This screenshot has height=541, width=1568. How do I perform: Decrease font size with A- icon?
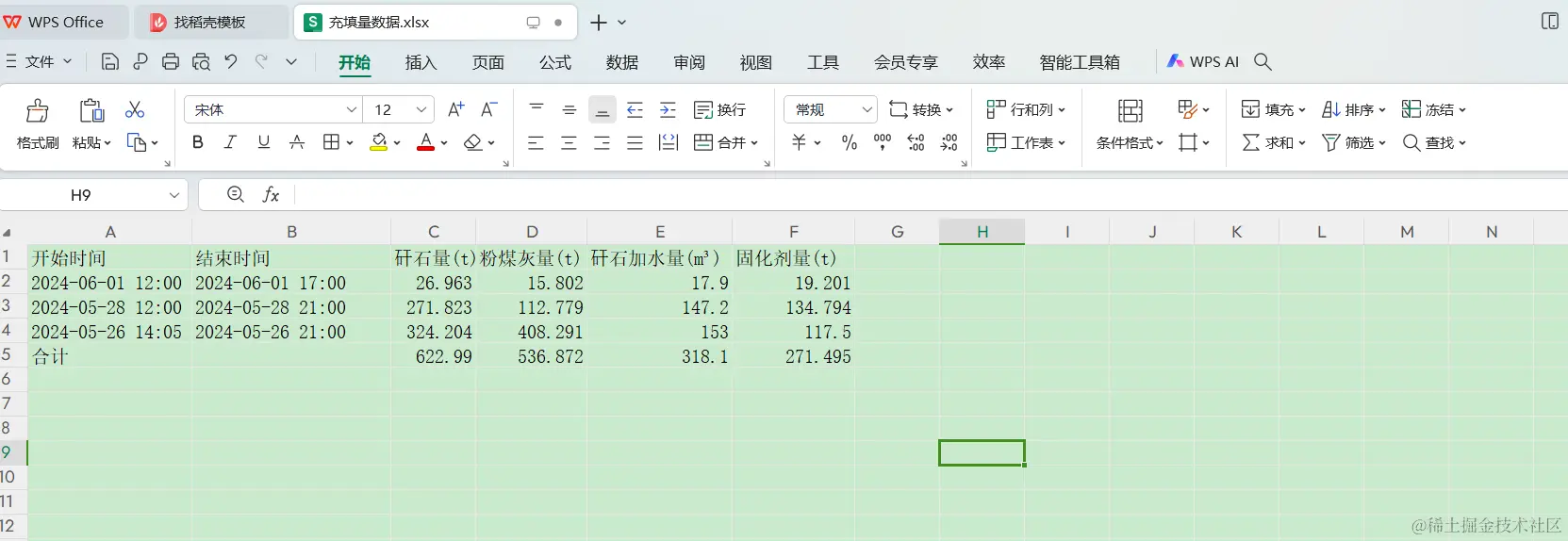[488, 109]
